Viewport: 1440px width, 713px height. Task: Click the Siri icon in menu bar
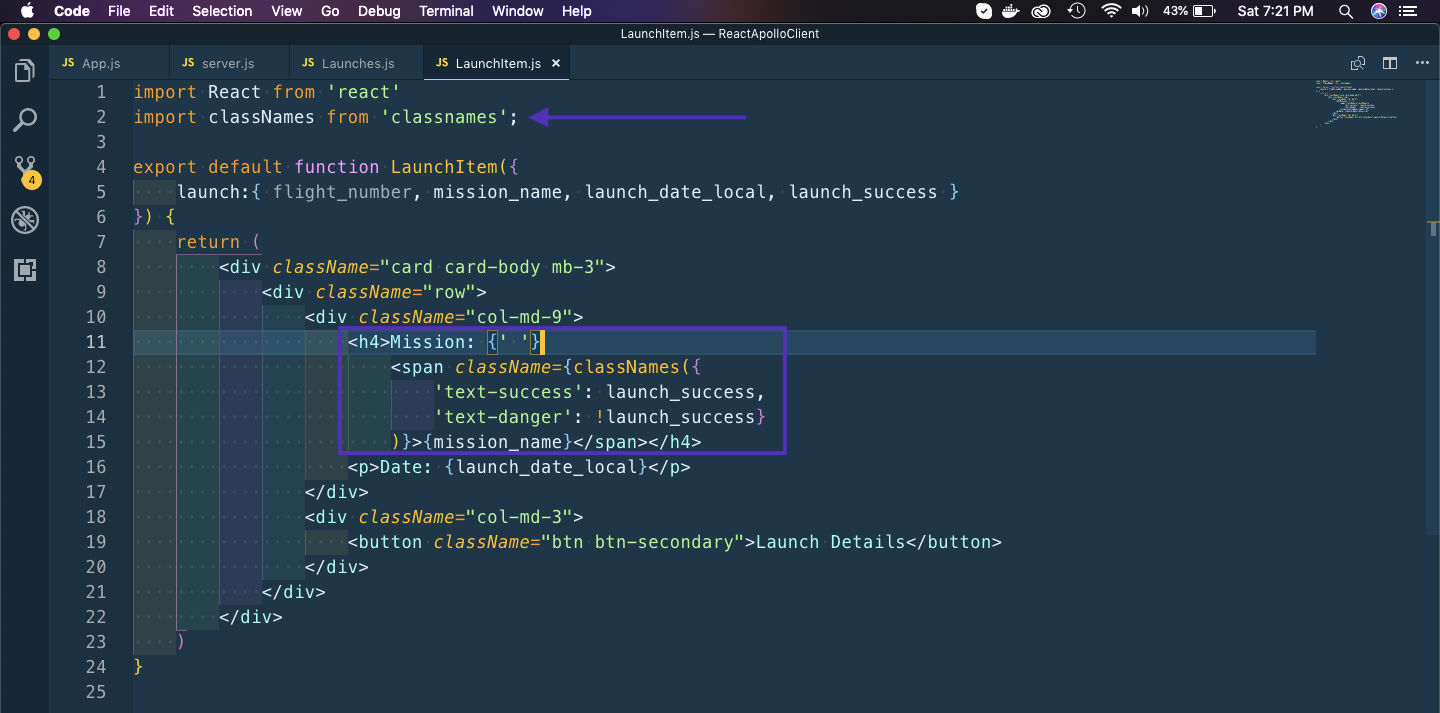(1380, 11)
